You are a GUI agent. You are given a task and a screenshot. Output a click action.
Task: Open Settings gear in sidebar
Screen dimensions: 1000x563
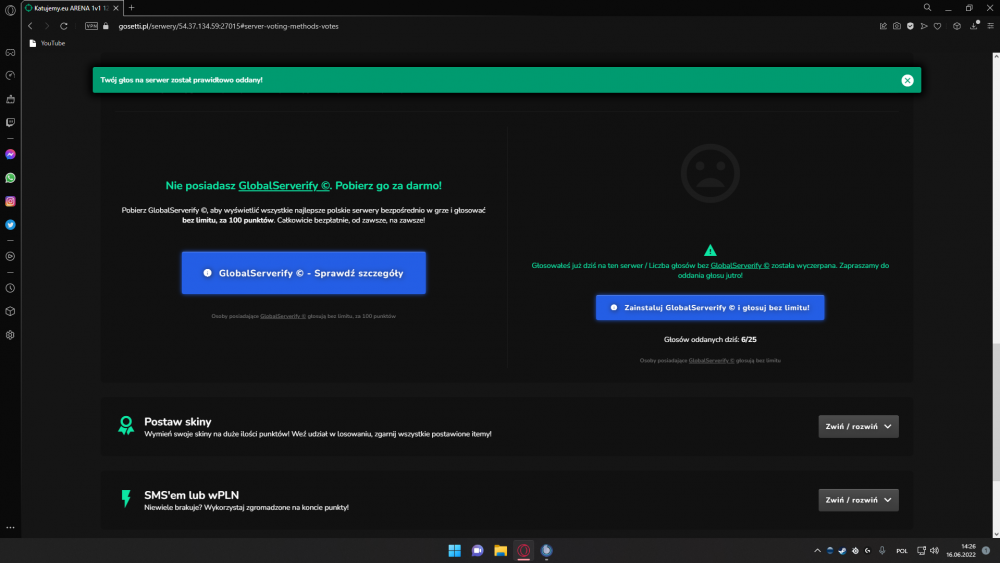click(10, 335)
